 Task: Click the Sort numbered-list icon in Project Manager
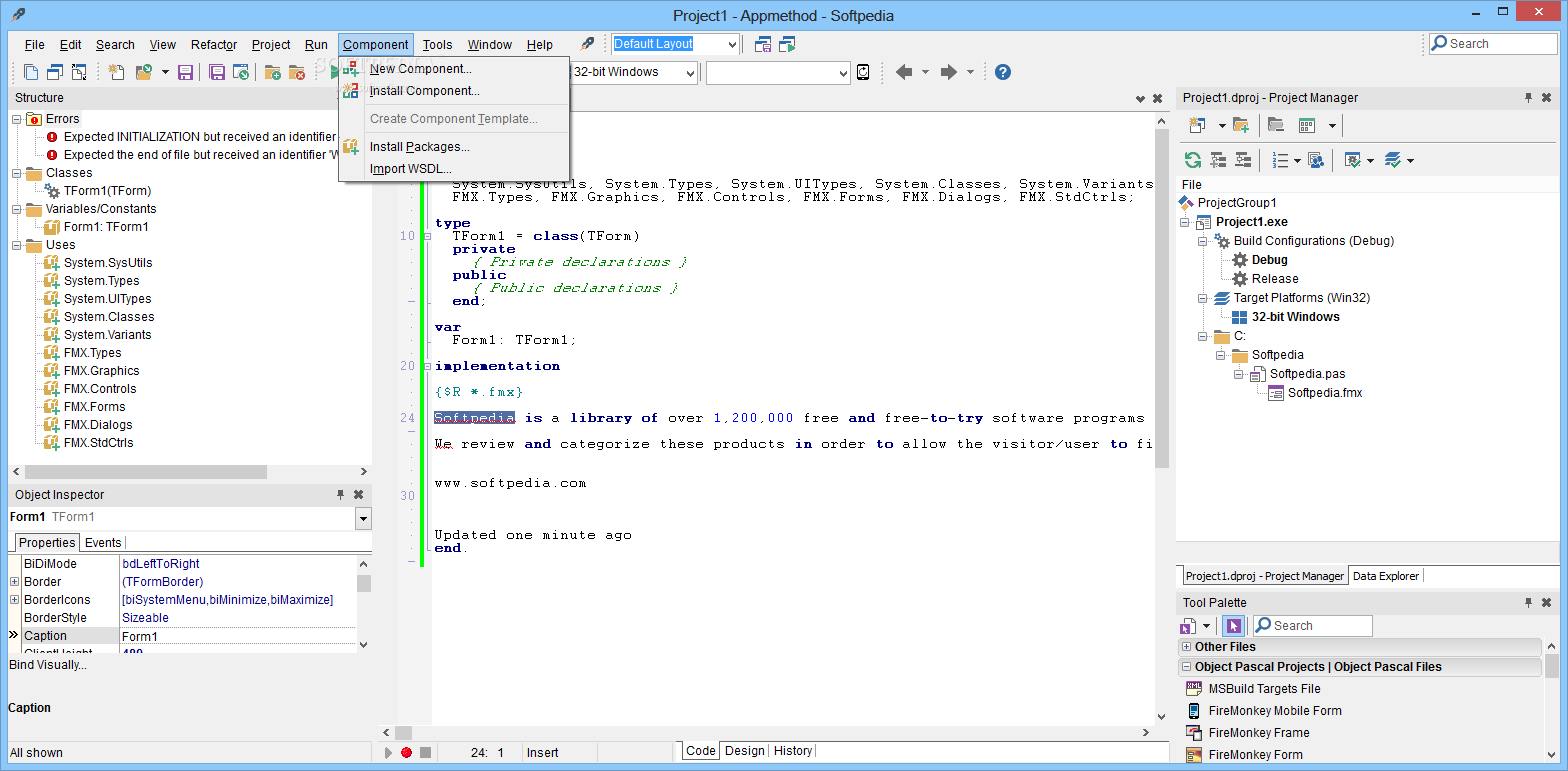(1279, 160)
